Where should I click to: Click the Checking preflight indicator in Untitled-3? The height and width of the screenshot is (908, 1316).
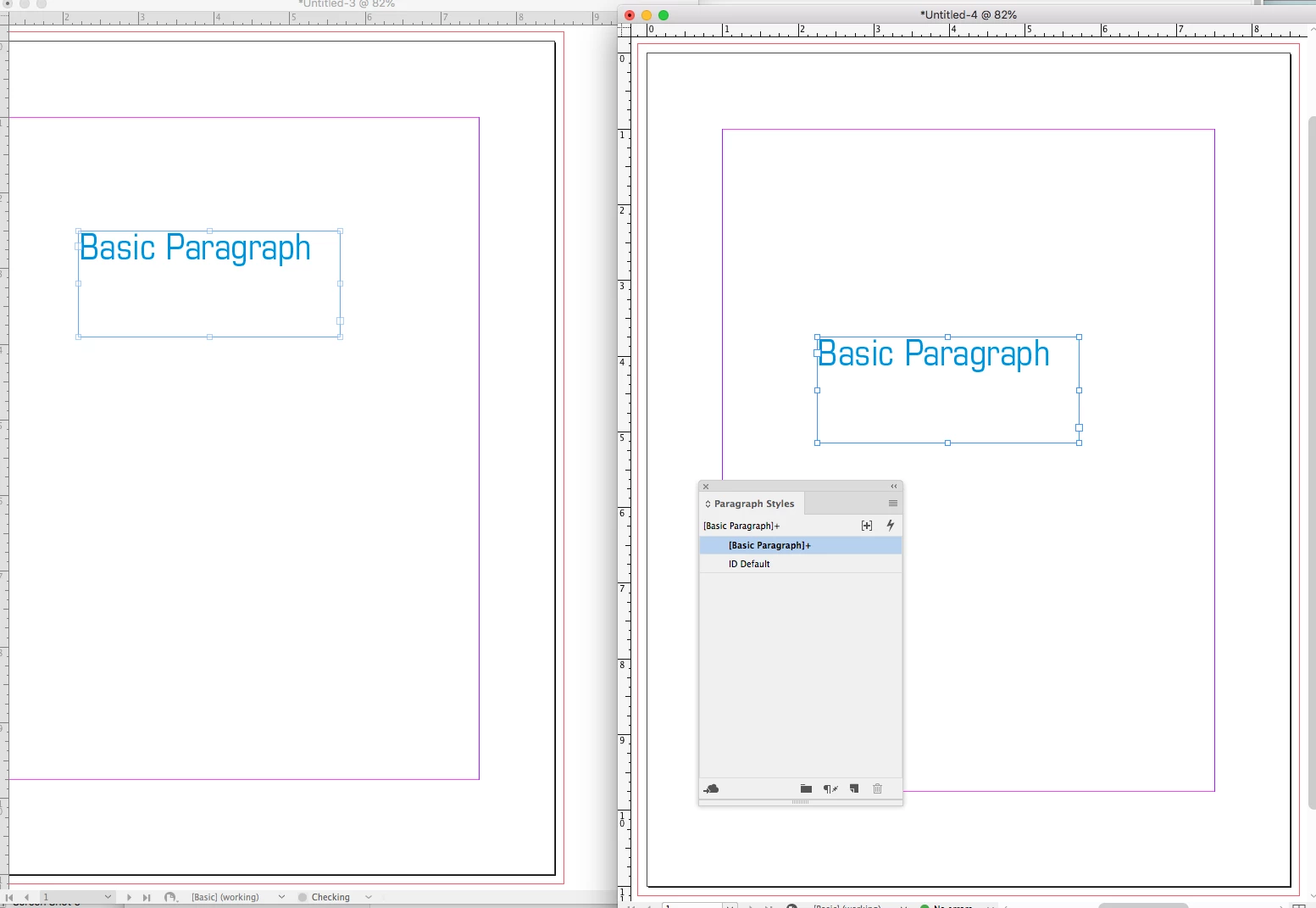[x=324, y=897]
